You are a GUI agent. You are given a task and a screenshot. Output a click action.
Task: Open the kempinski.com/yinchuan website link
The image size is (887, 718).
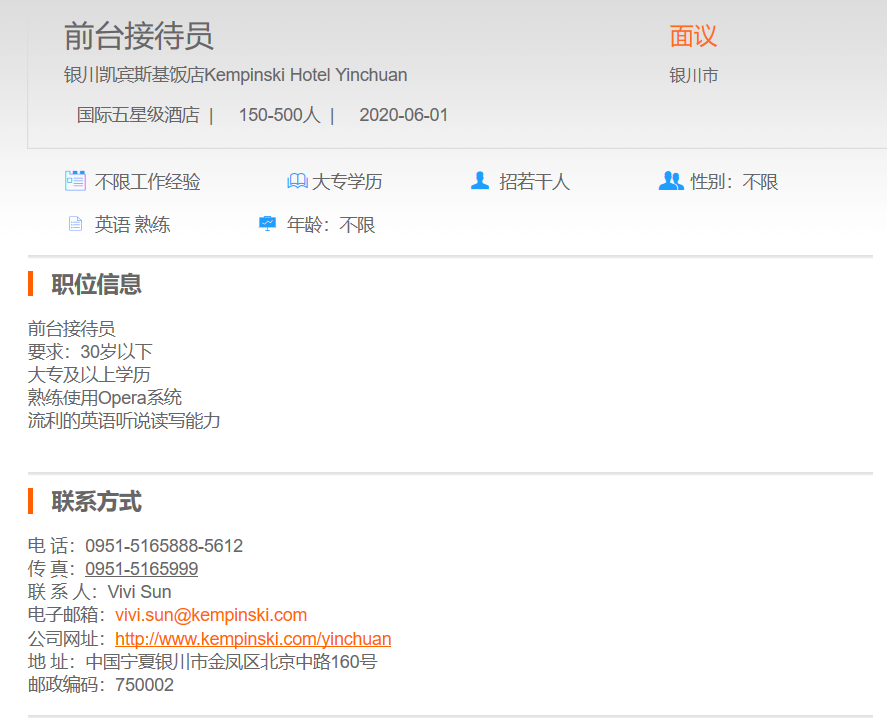(x=253, y=639)
